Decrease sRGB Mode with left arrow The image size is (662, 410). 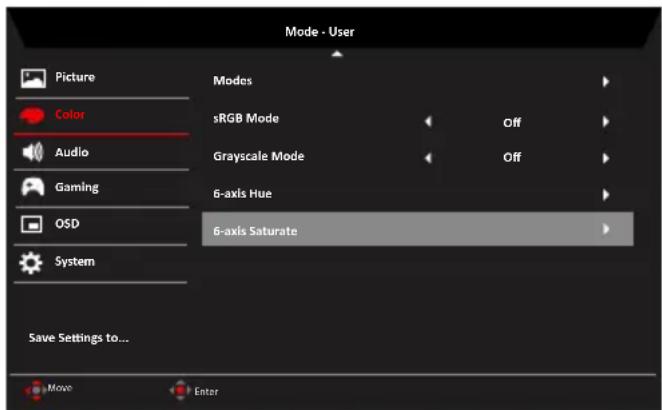tap(428, 122)
